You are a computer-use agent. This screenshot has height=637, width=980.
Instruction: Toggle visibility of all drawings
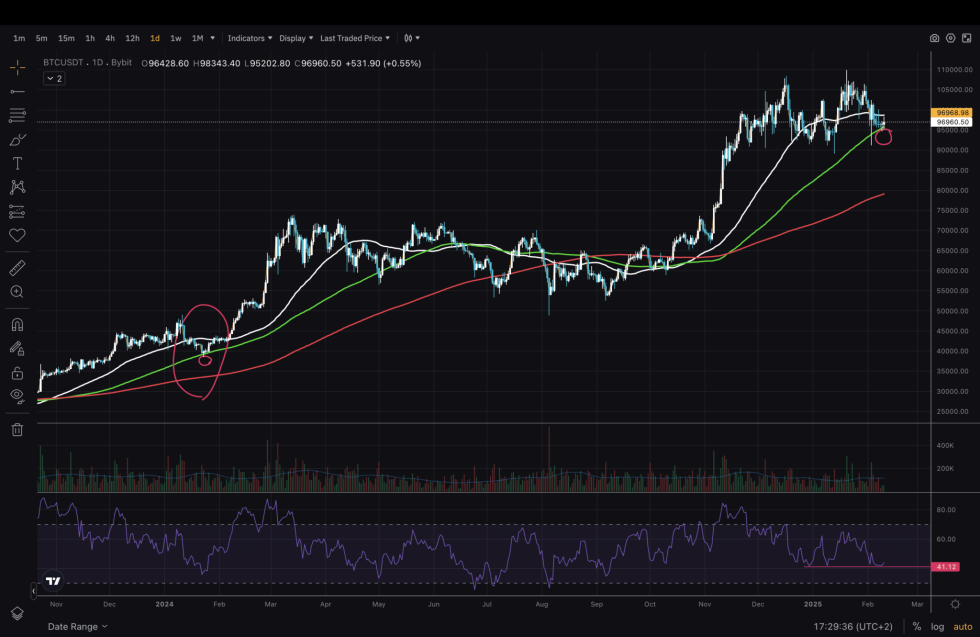(16, 400)
